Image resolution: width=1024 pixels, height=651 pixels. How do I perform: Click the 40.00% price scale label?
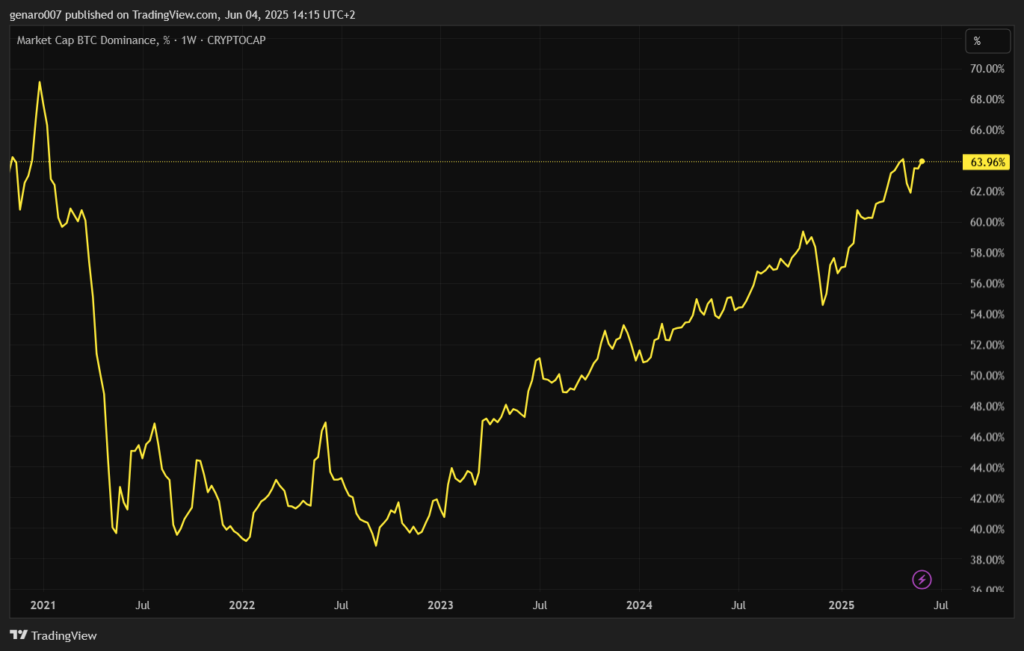987,529
